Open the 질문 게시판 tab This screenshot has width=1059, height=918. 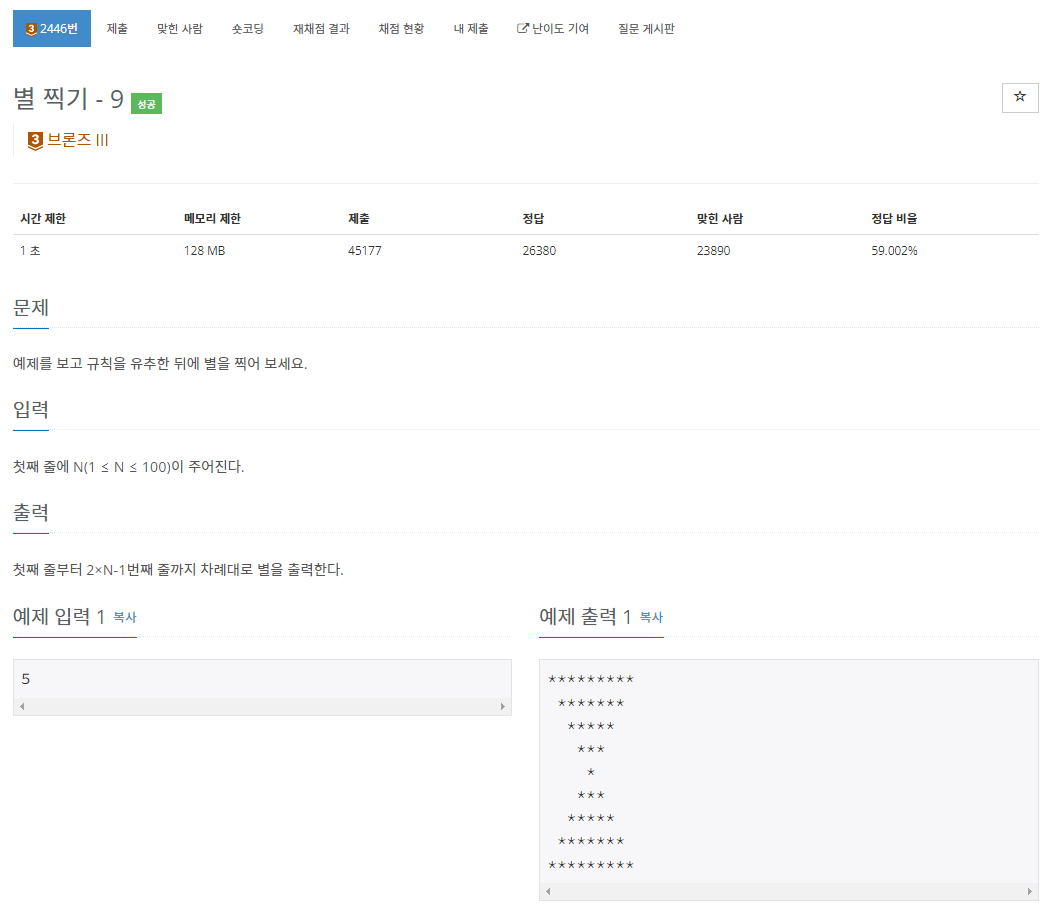pyautogui.click(x=646, y=28)
